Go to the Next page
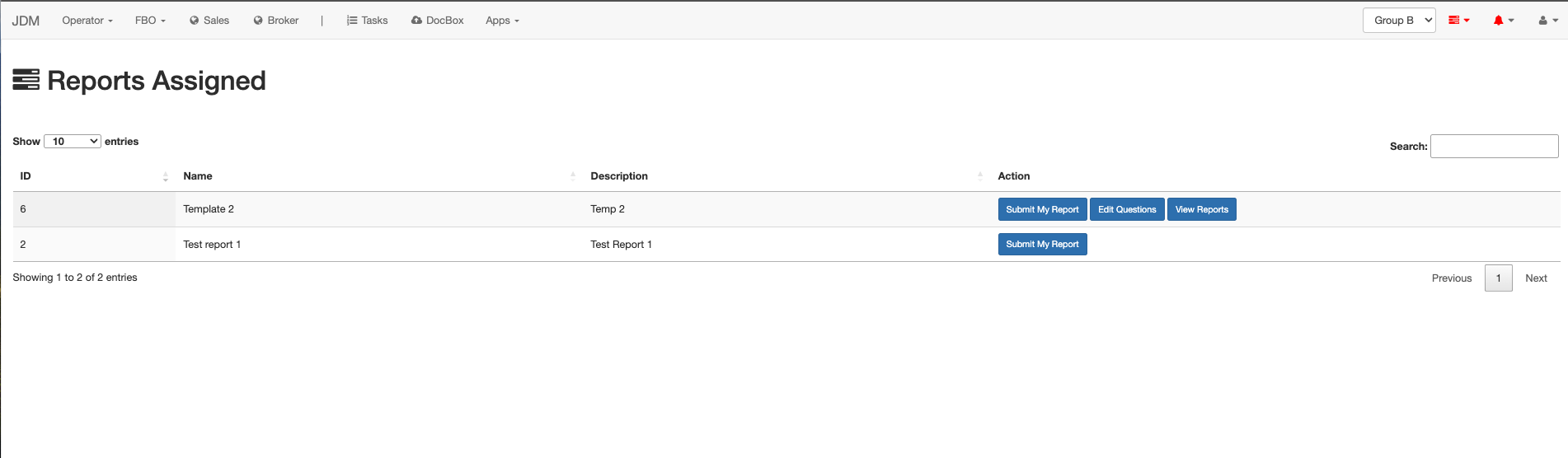This screenshot has width=1568, height=458. coord(1535,278)
